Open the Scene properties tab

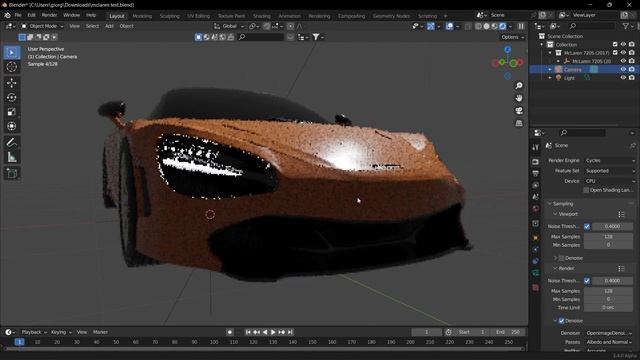point(536,197)
